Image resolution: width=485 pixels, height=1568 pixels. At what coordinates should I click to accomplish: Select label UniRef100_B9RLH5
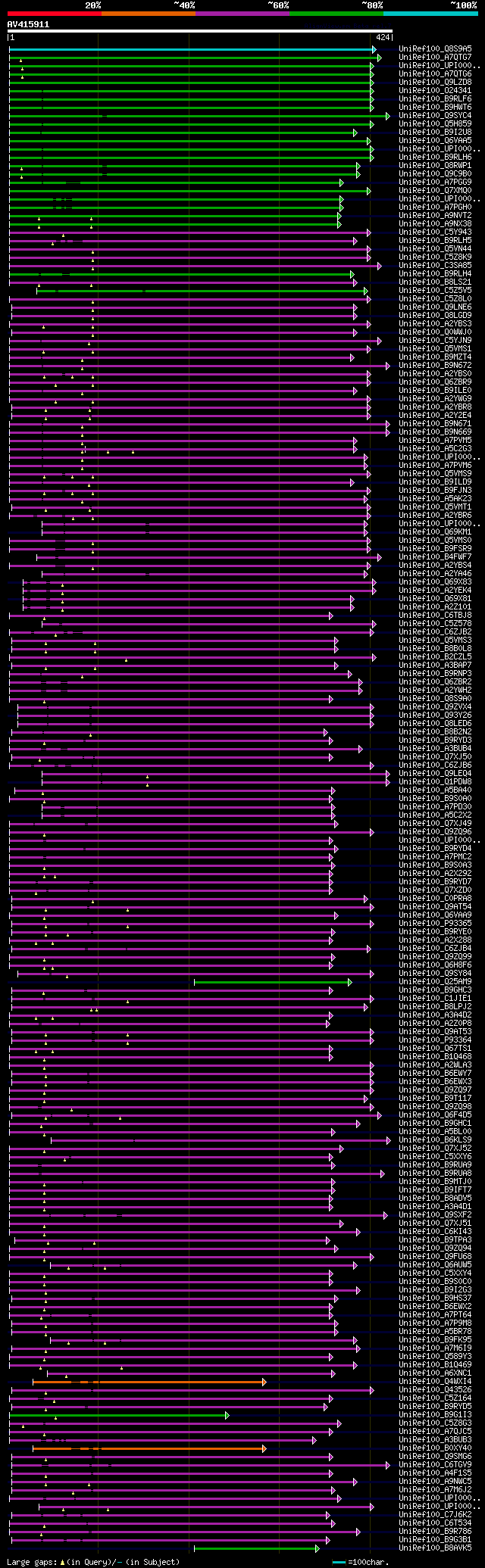[435, 241]
